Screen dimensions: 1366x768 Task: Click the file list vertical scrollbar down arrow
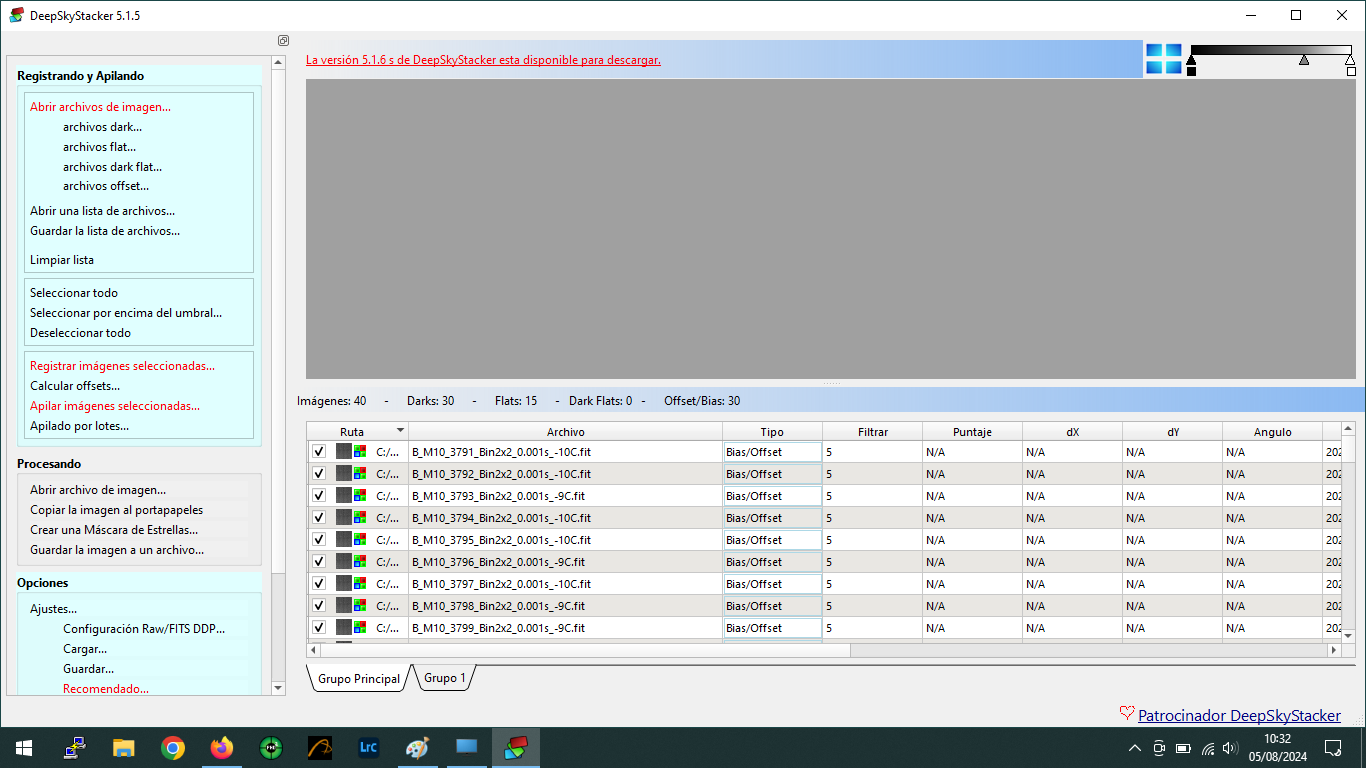point(1347,635)
